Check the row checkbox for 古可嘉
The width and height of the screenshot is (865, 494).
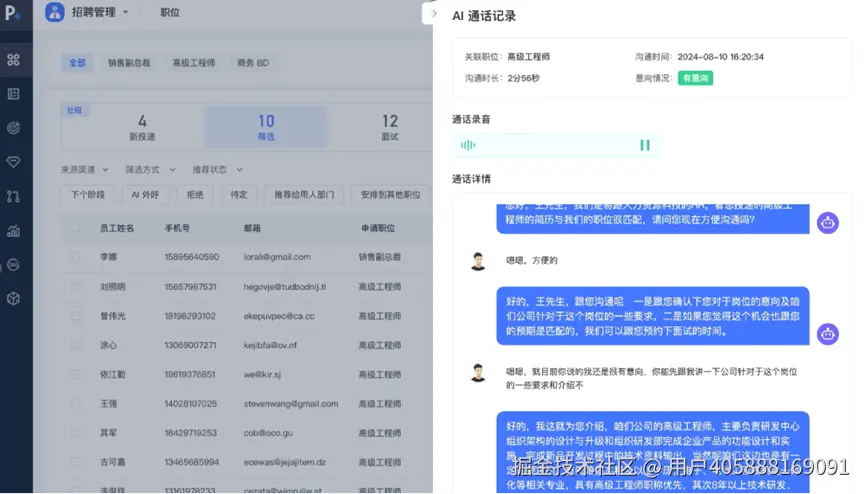click(75, 462)
